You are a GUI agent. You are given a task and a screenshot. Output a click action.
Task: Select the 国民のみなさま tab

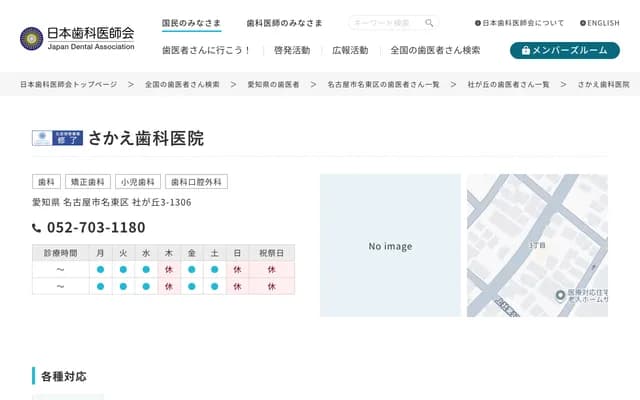coord(193,23)
